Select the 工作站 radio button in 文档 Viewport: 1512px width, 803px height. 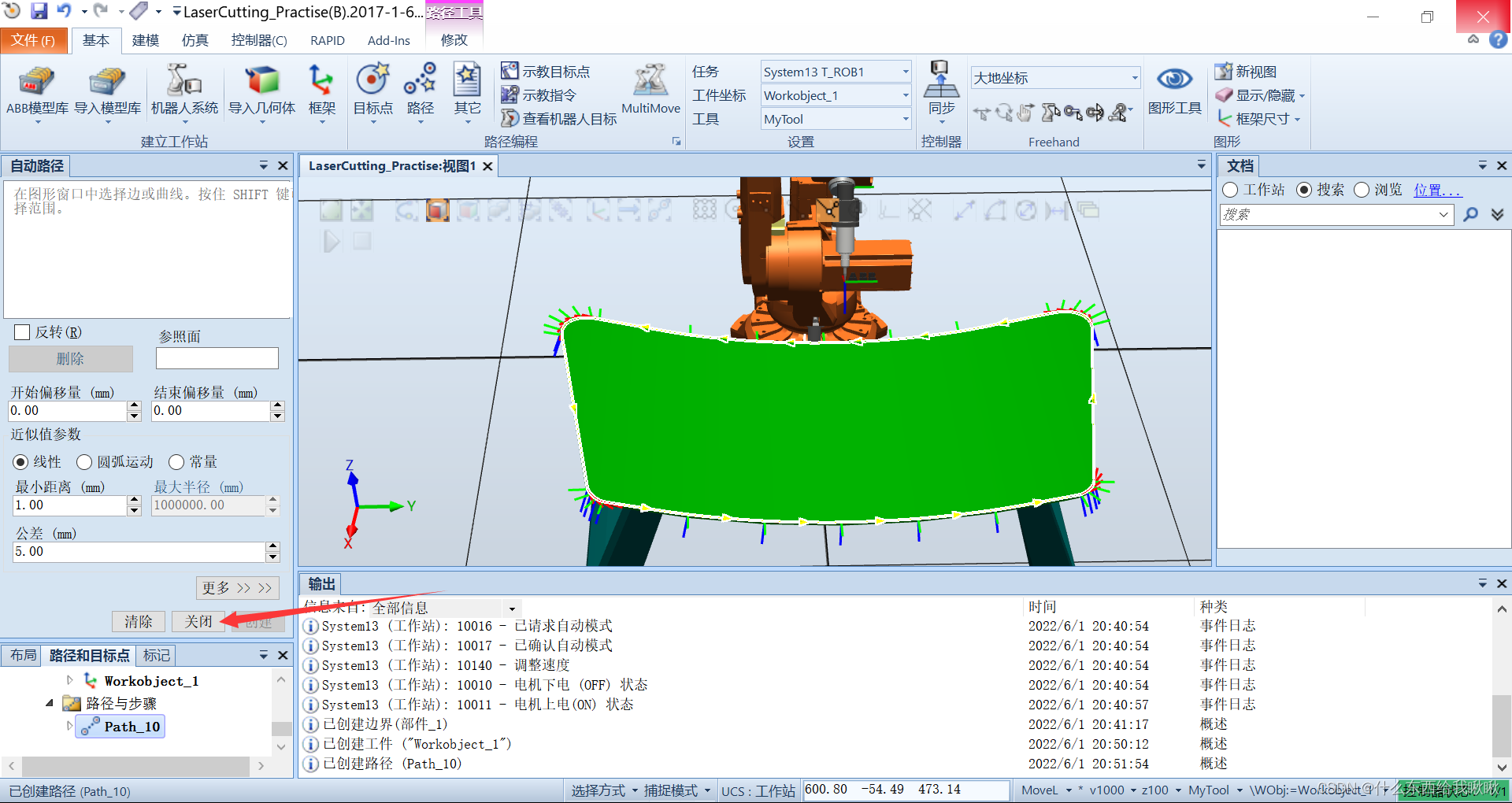tap(1230, 190)
